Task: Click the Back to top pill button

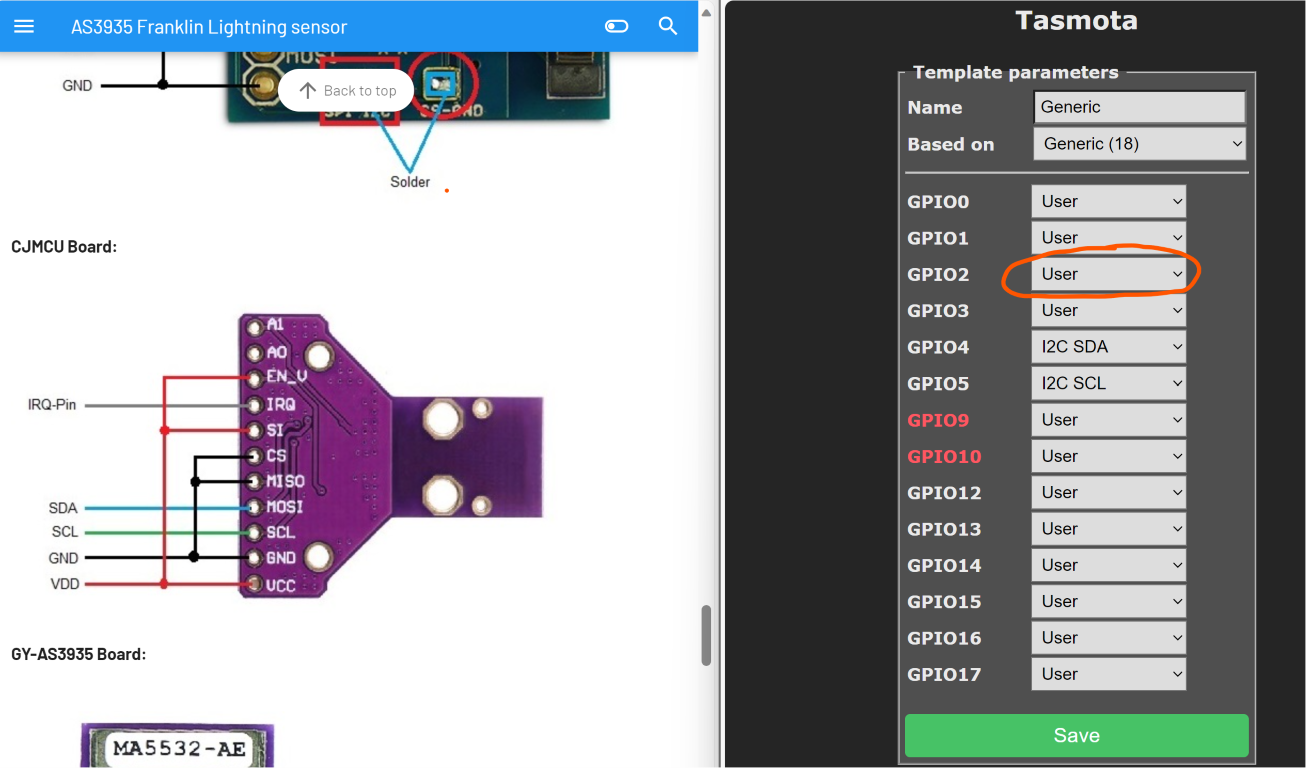Action: (x=345, y=89)
